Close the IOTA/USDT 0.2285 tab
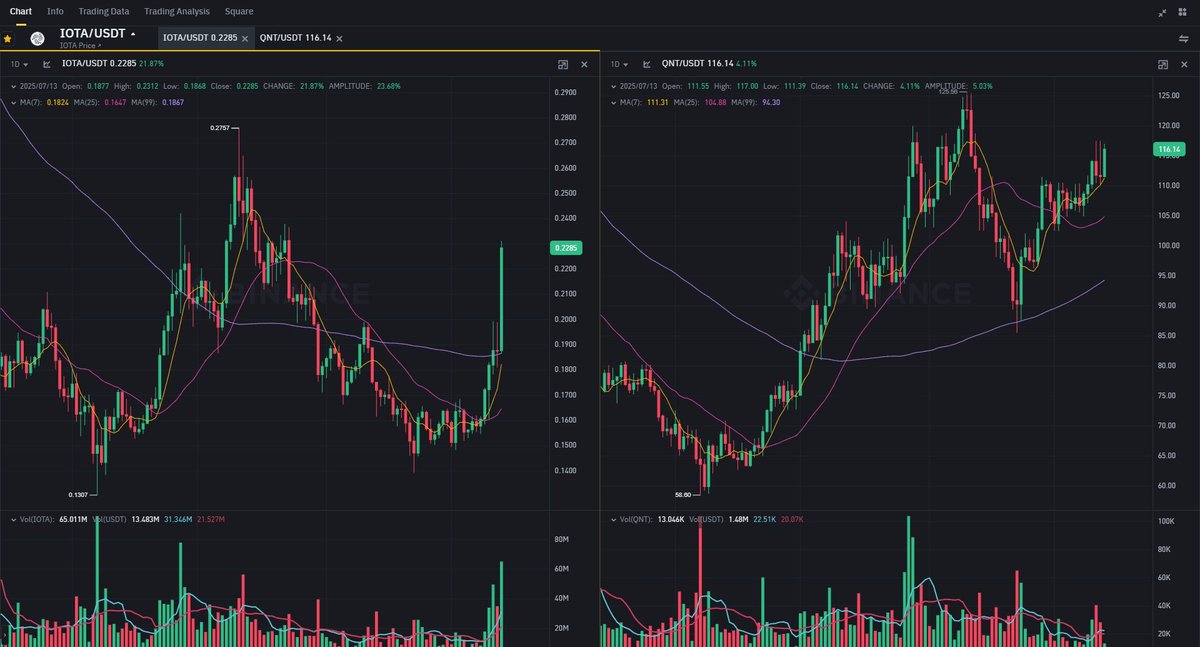The image size is (1200, 647). click(x=245, y=38)
